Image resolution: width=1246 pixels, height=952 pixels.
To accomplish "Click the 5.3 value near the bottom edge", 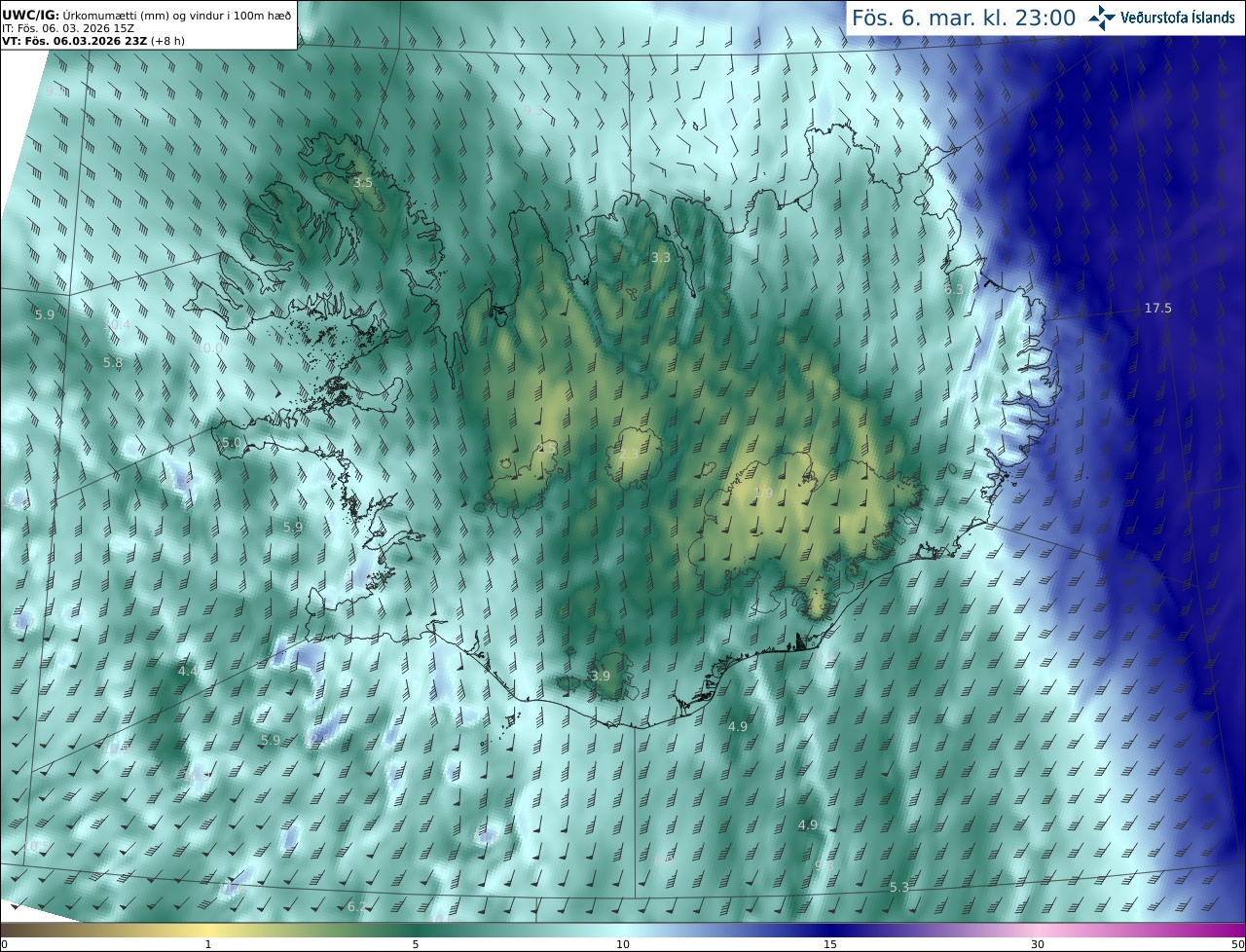I will click(x=899, y=888).
